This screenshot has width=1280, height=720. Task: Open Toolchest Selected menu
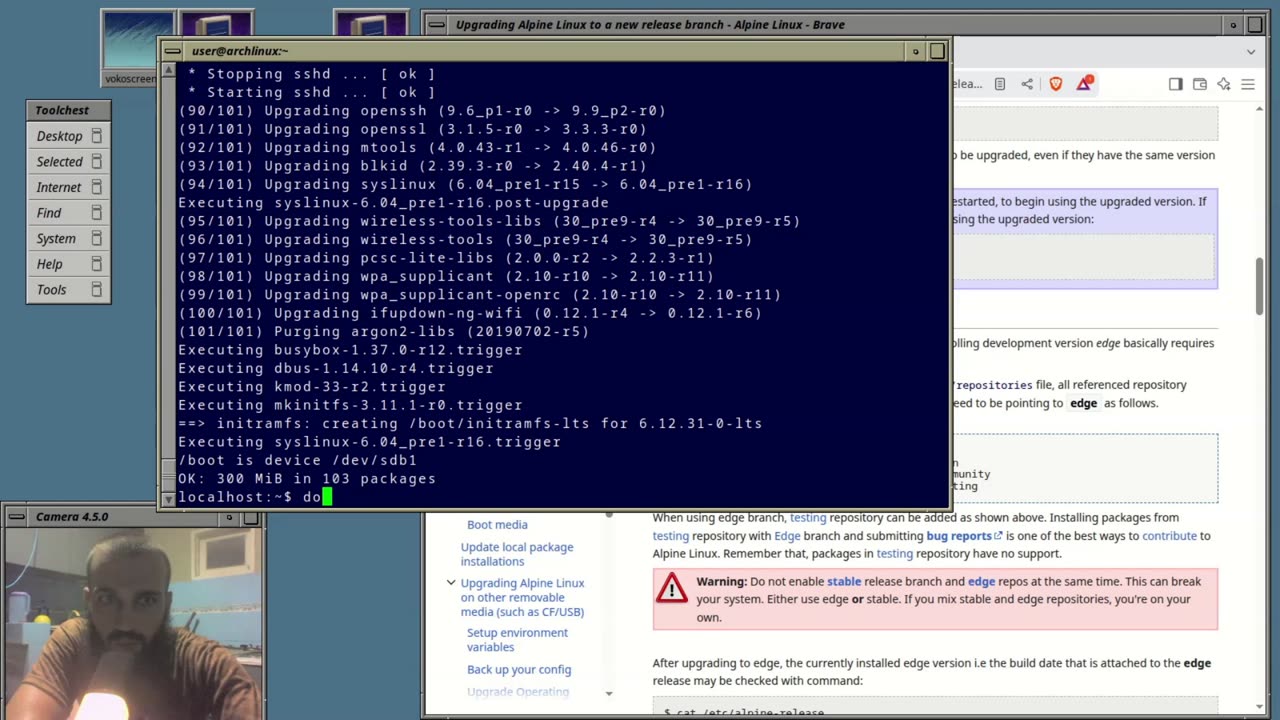[x=60, y=162]
